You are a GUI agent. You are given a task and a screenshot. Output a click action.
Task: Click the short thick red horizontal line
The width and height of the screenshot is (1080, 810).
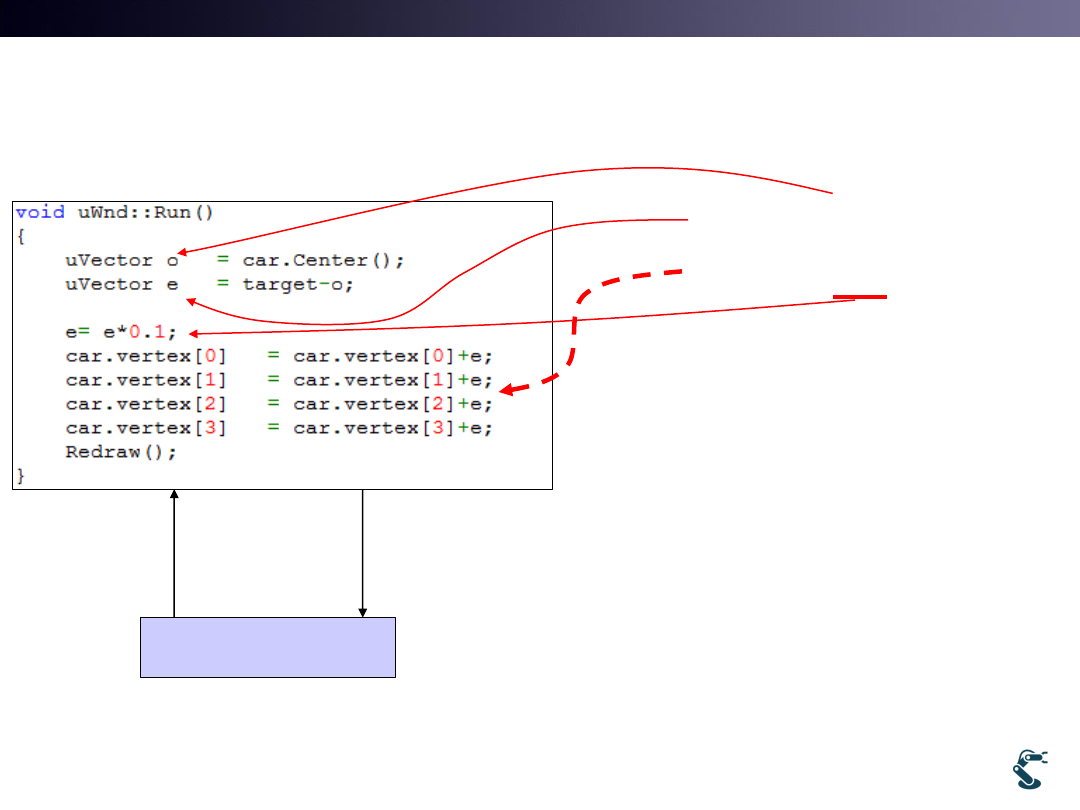tap(860, 297)
